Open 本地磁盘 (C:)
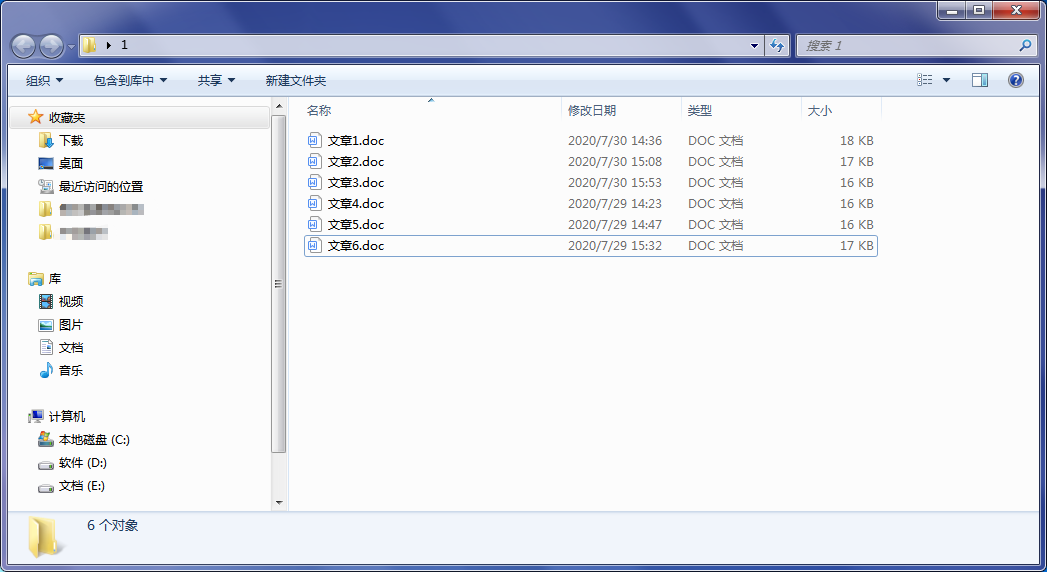Image resolution: width=1047 pixels, height=572 pixels. pos(94,440)
